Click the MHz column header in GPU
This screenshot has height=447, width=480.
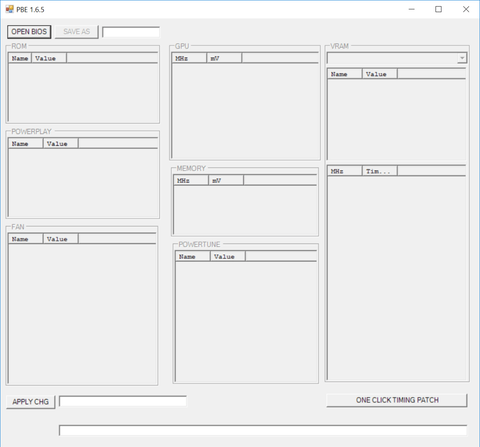click(189, 58)
